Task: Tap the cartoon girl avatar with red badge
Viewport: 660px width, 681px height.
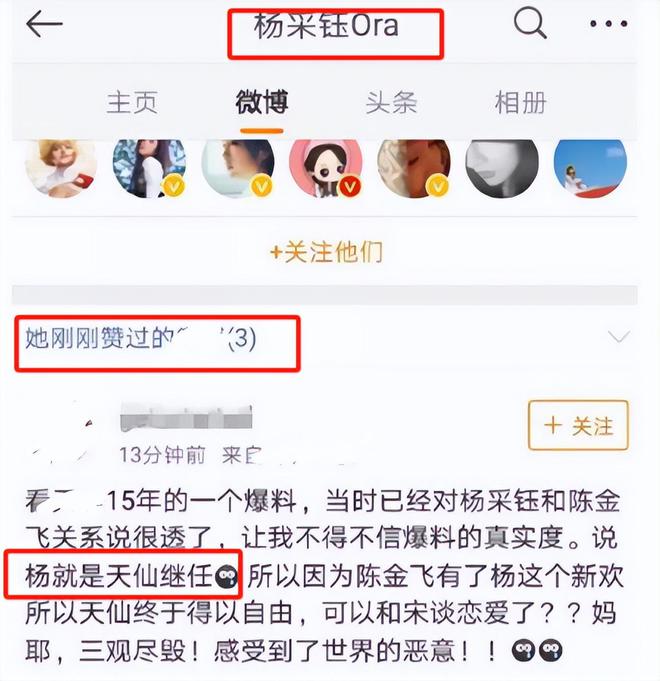Action: (x=326, y=168)
